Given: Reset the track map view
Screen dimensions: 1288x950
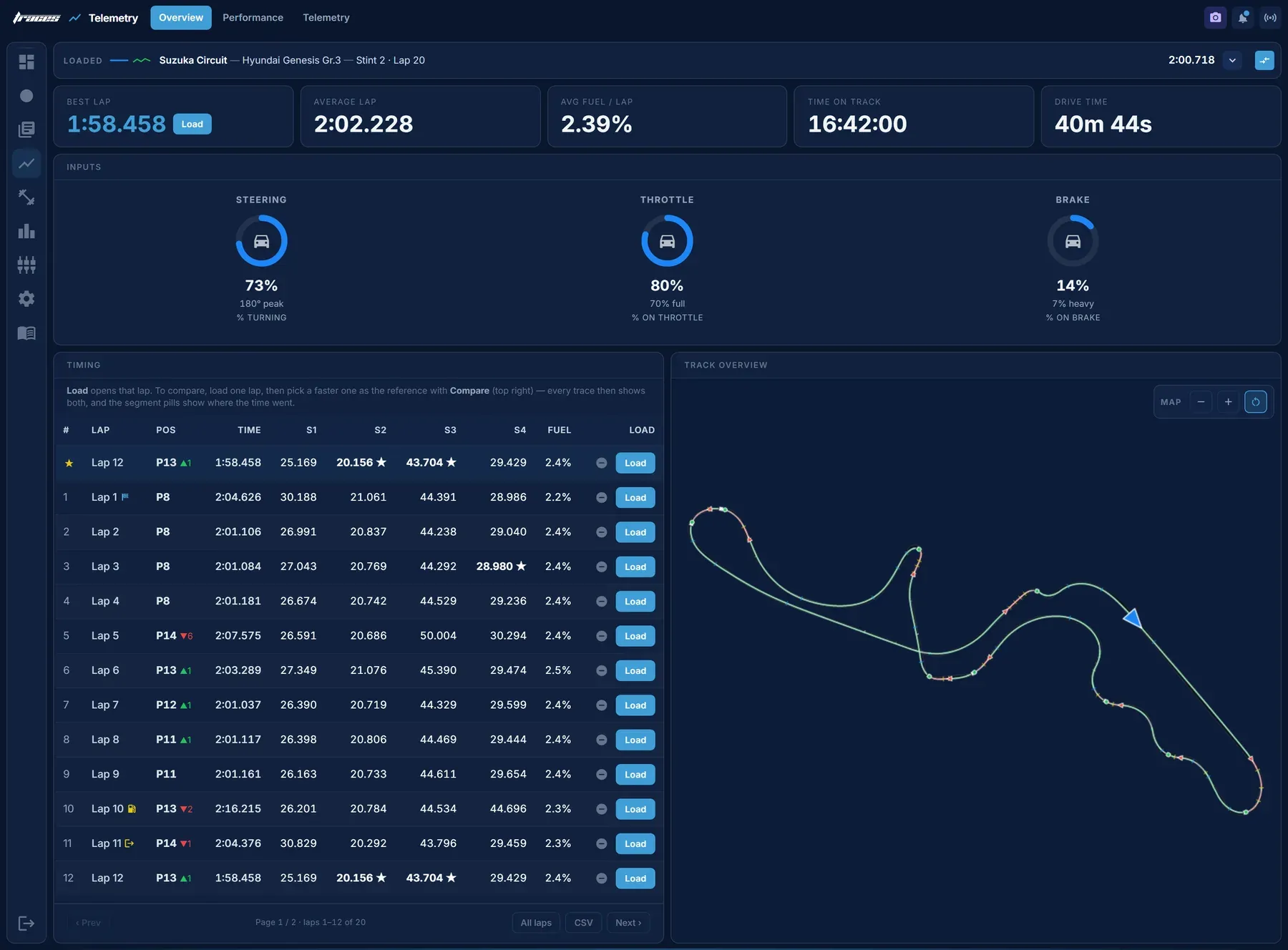Looking at the screenshot, I should click(x=1256, y=402).
